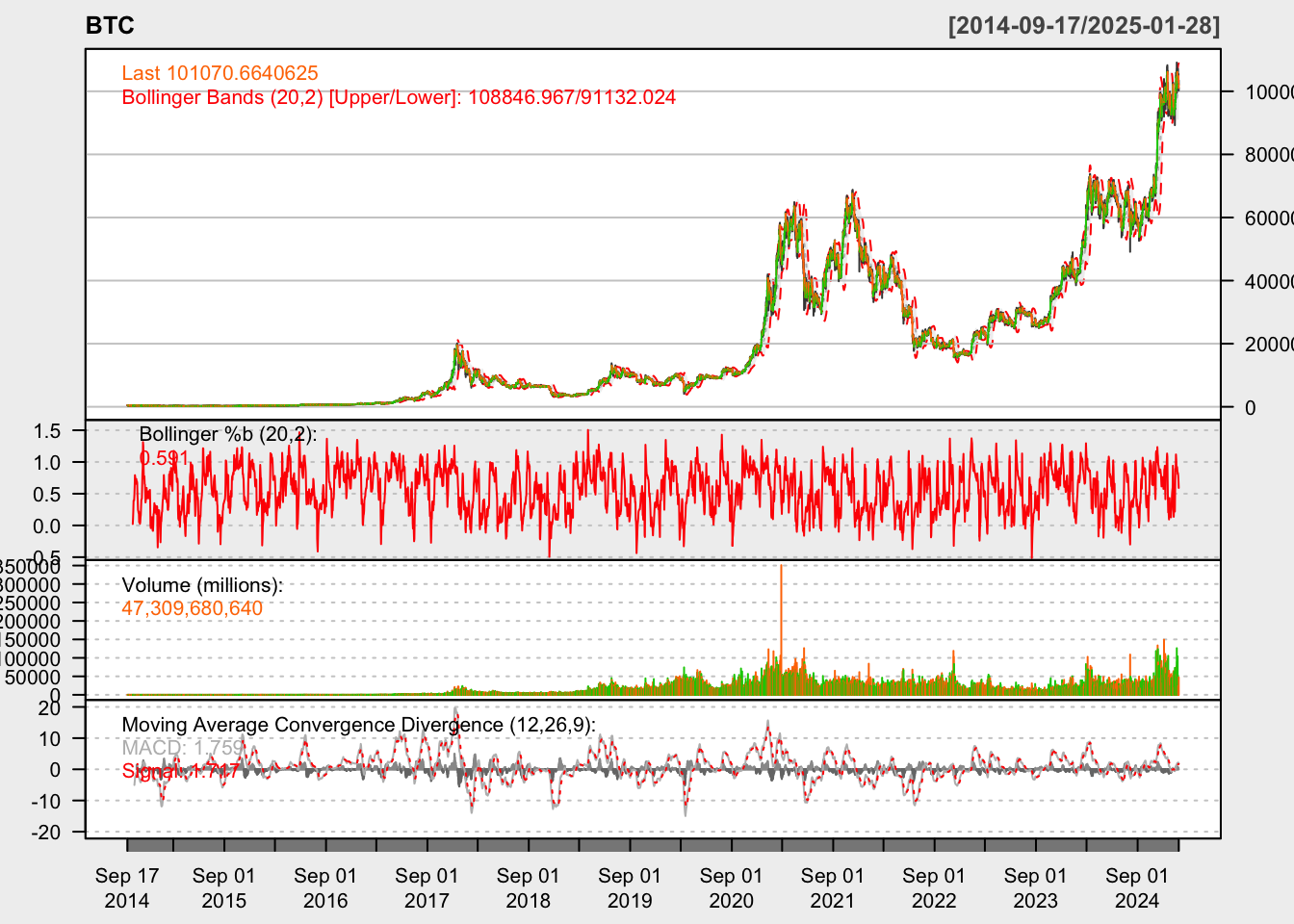Click the Sep 01 2018 x-axis label
Viewport: 1294px width, 924px height.
[x=529, y=888]
